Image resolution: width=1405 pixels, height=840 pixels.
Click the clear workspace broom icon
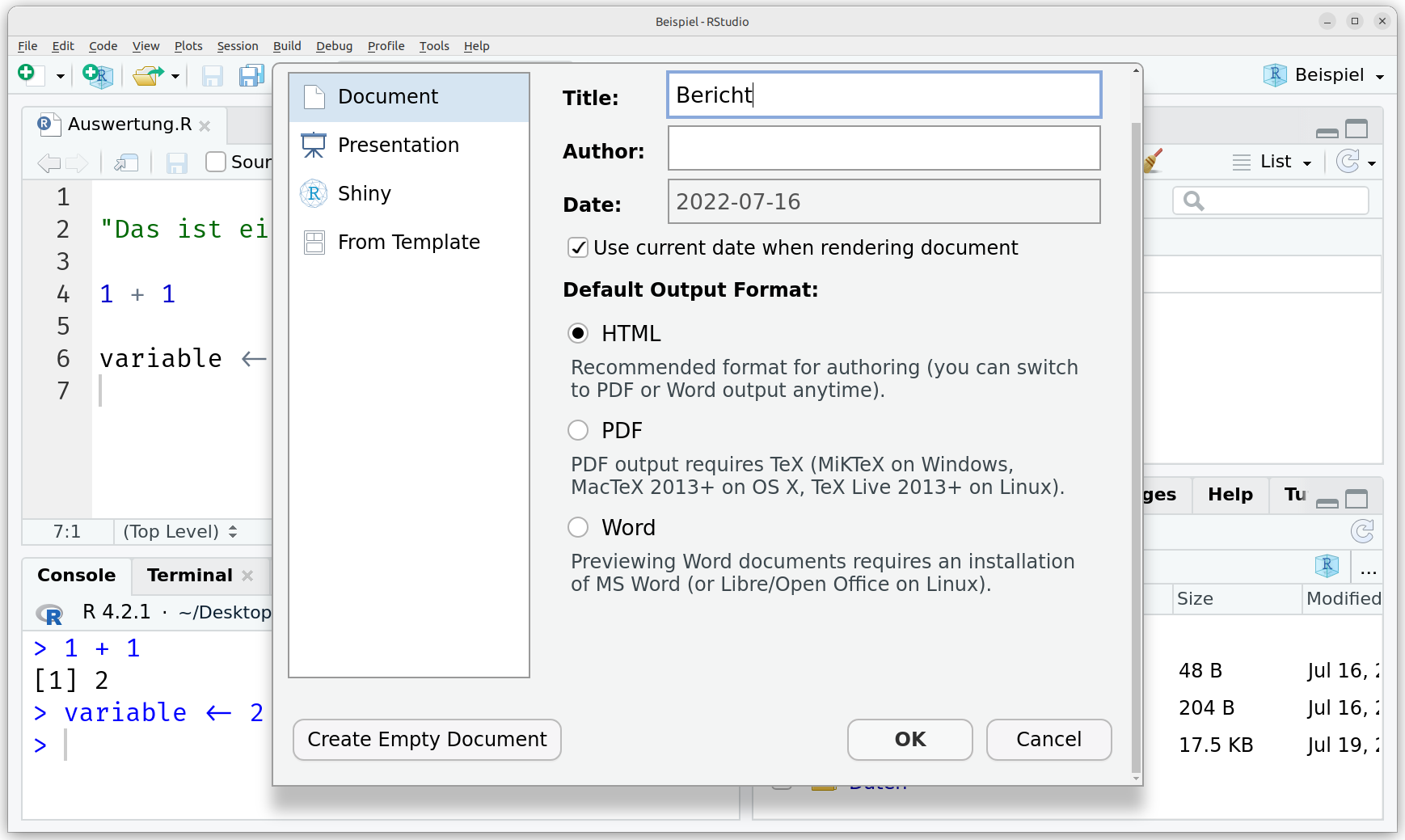pyautogui.click(x=1154, y=160)
